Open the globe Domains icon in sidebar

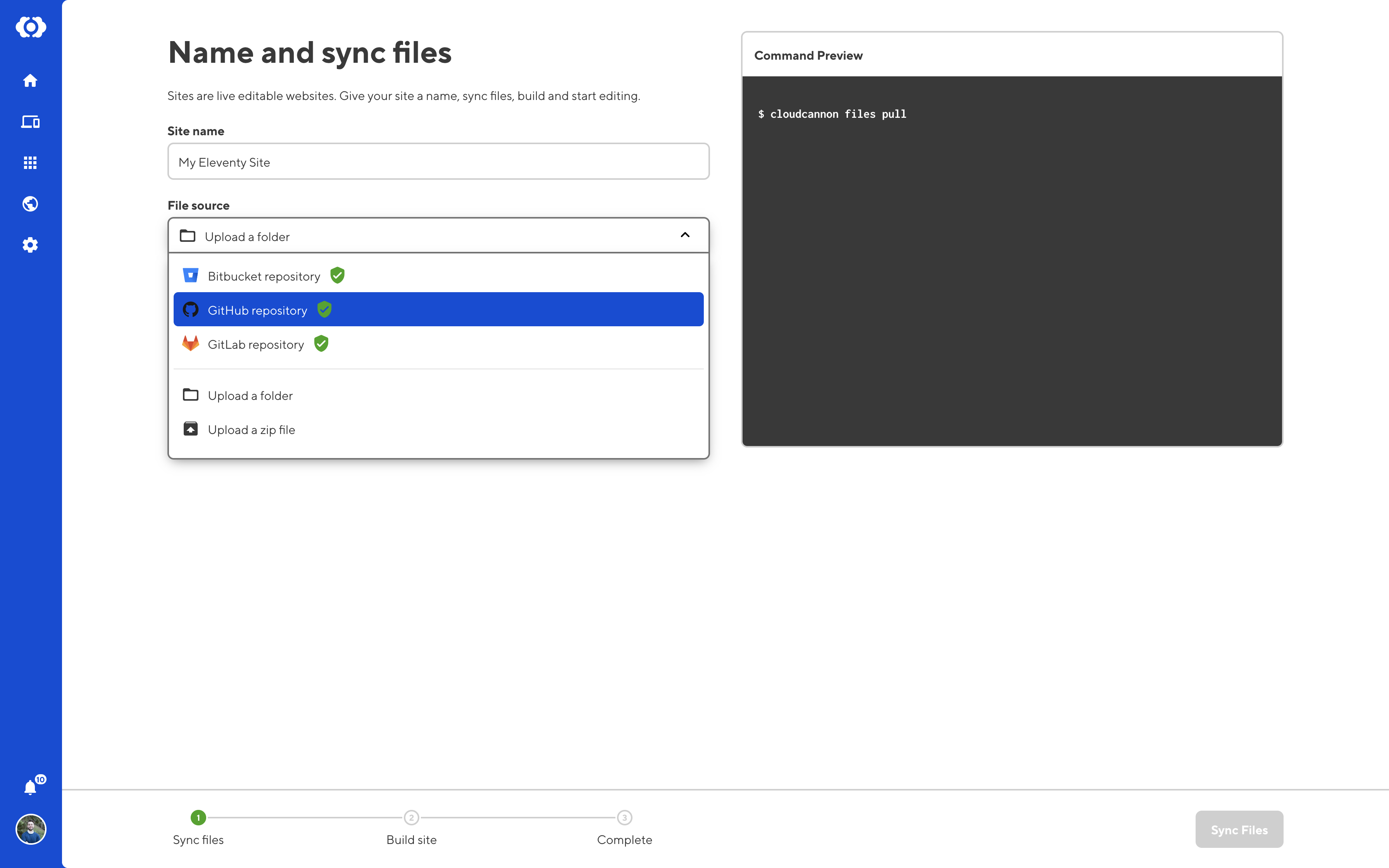coord(30,204)
